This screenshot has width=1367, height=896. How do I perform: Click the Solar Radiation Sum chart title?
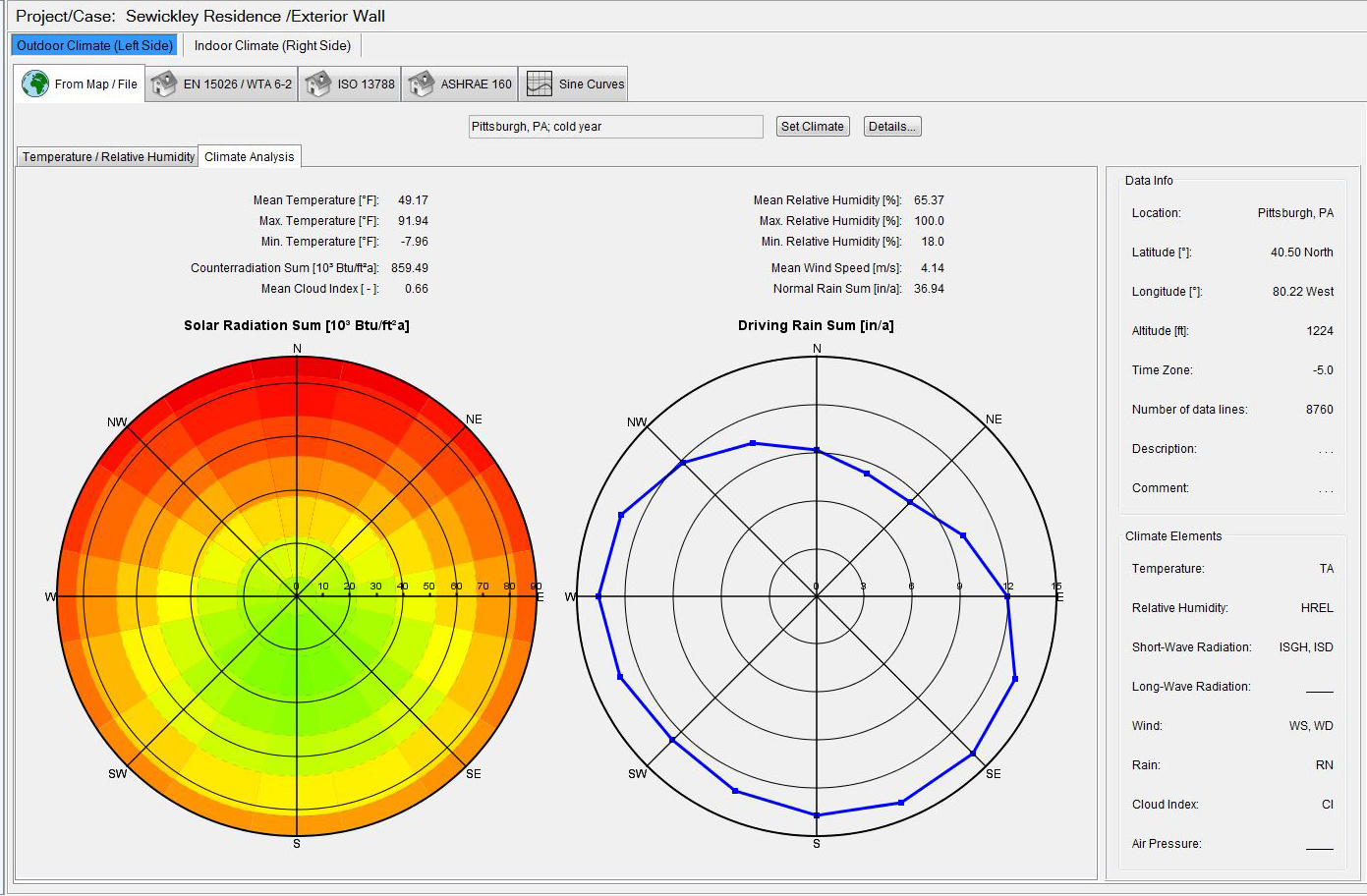click(297, 325)
